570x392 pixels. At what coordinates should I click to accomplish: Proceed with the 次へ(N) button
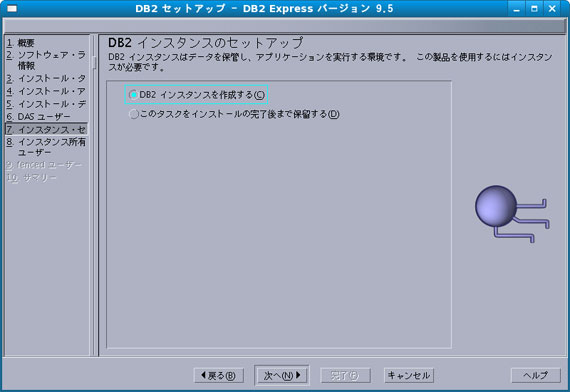282,375
